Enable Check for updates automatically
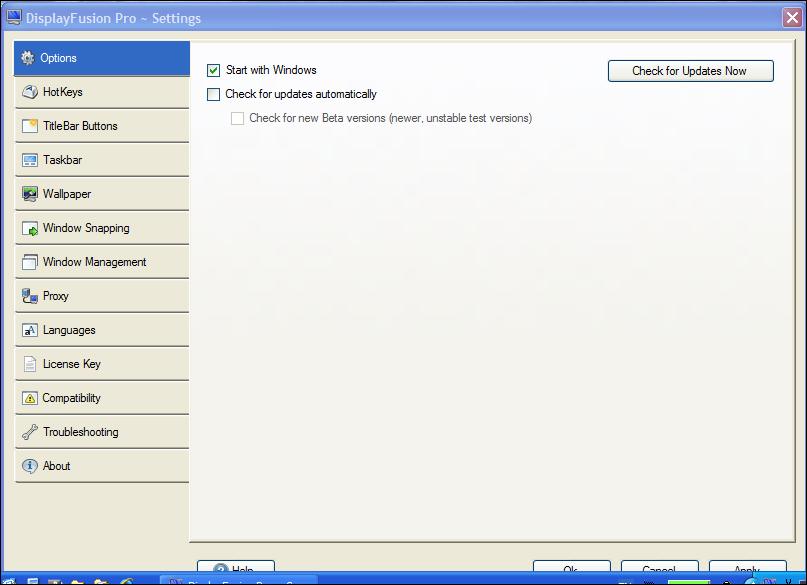Screen dimensions: 807x585 213,95
